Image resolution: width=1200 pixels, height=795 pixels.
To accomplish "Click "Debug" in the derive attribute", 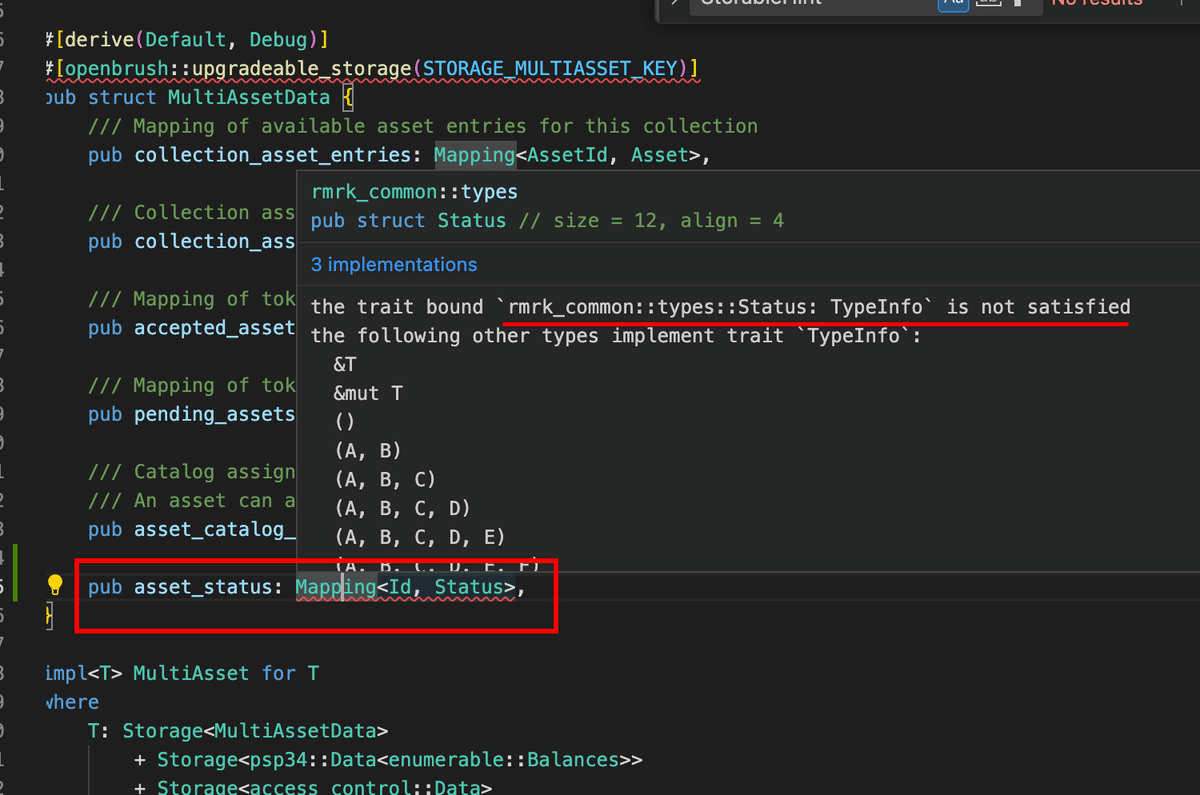I will [278, 40].
